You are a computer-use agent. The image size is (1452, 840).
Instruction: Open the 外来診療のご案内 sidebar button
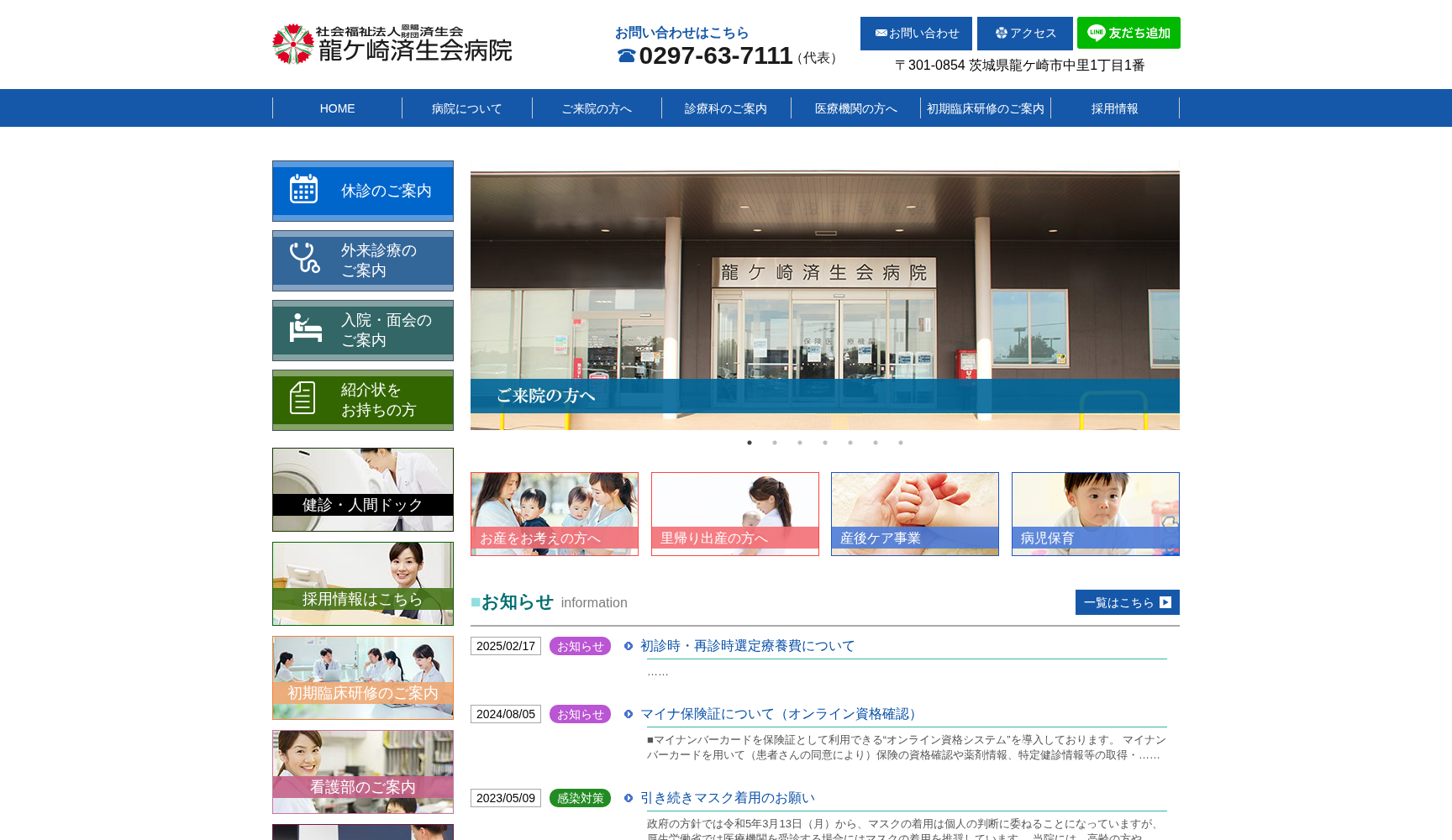tap(363, 260)
